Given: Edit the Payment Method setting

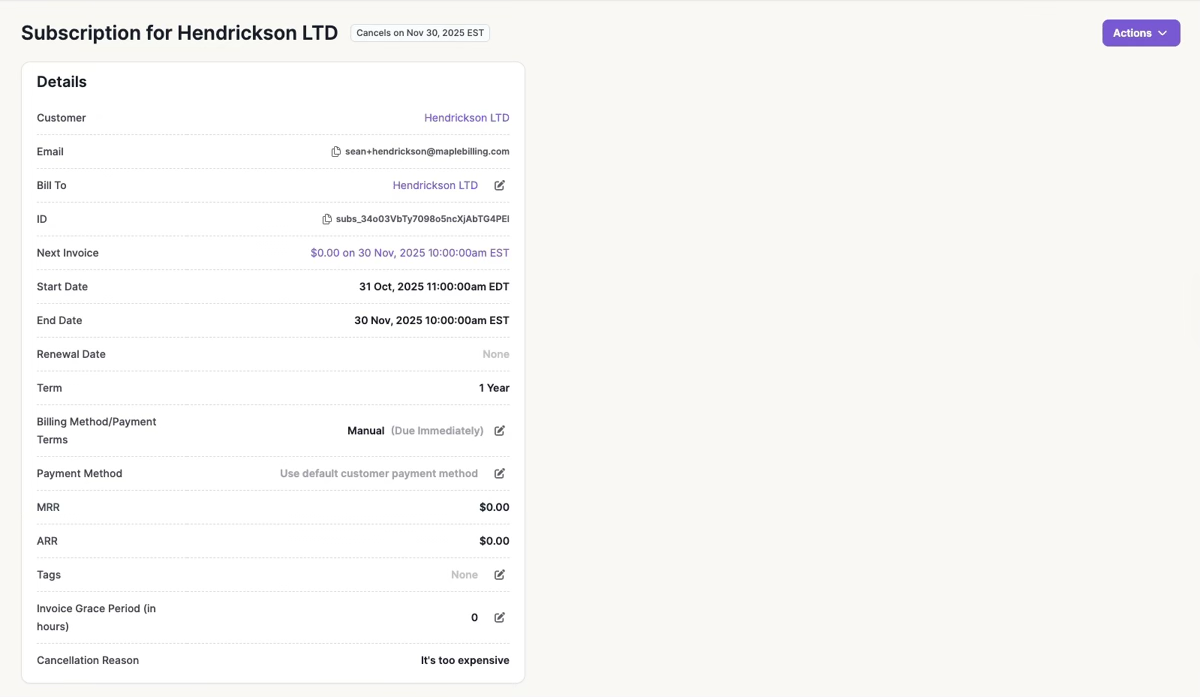Looking at the screenshot, I should click(x=499, y=474).
